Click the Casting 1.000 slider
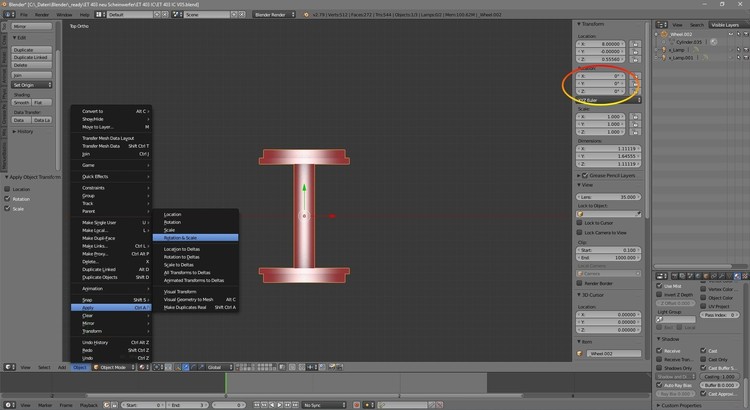The image size is (750, 410). click(x=719, y=377)
